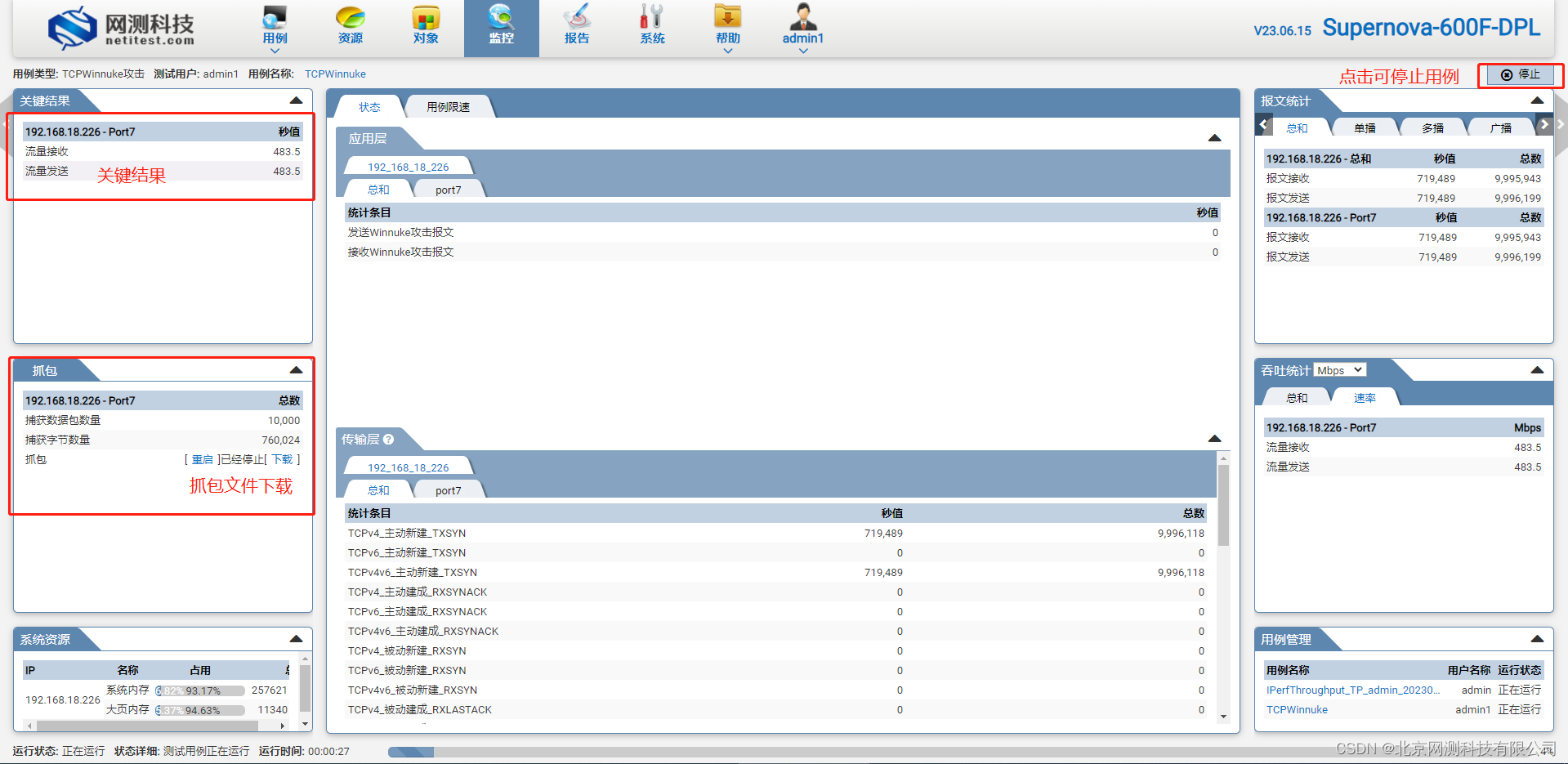Select the TCPv6_主动新建_TXSYN row
The width and height of the screenshot is (1568, 764).
point(776,552)
